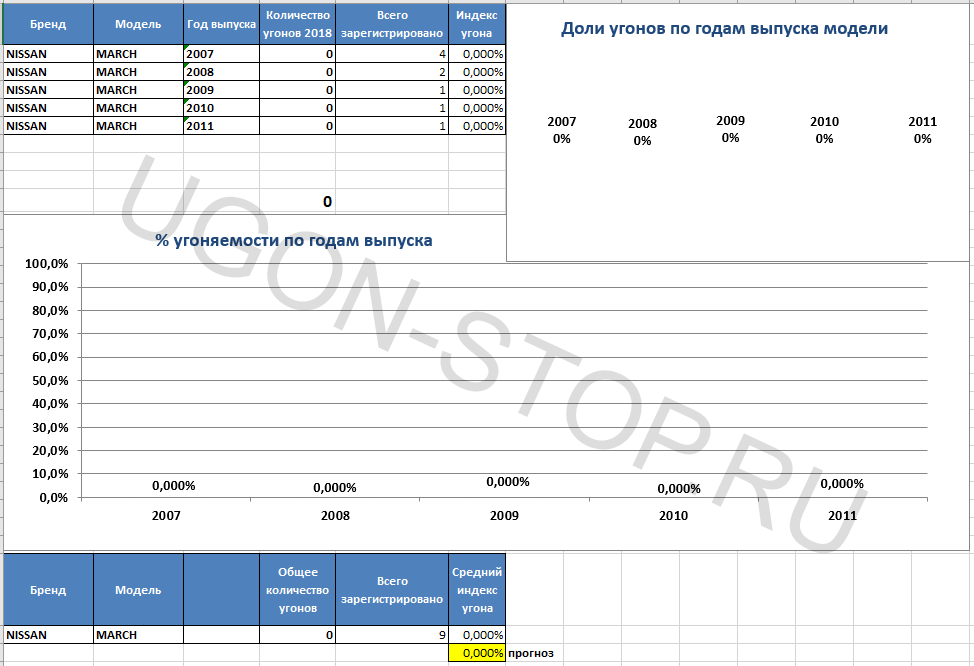Click registered count 4 for 2007 row
Viewport: 974px width, 666px height.
pyautogui.click(x=392, y=54)
